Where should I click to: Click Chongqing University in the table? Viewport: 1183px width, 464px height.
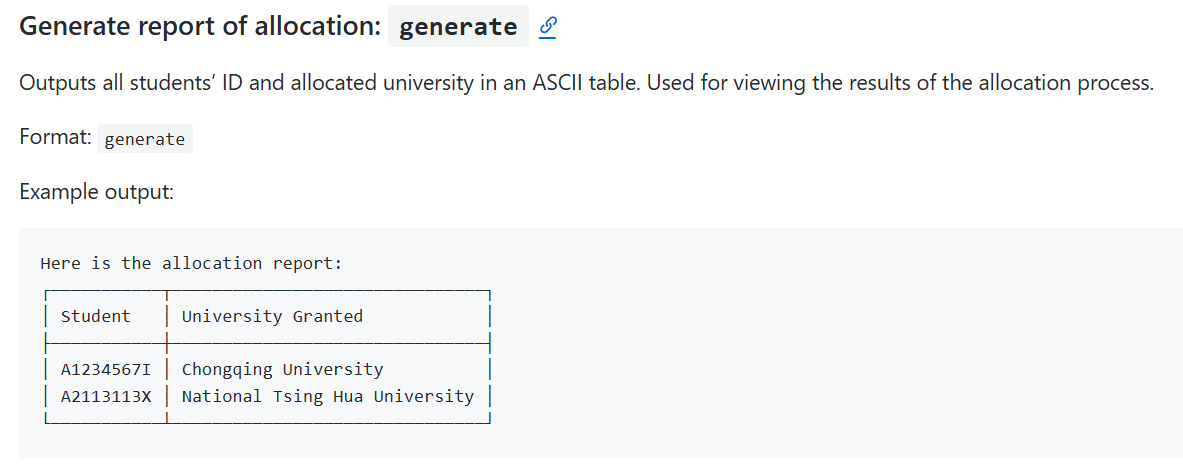pos(283,370)
